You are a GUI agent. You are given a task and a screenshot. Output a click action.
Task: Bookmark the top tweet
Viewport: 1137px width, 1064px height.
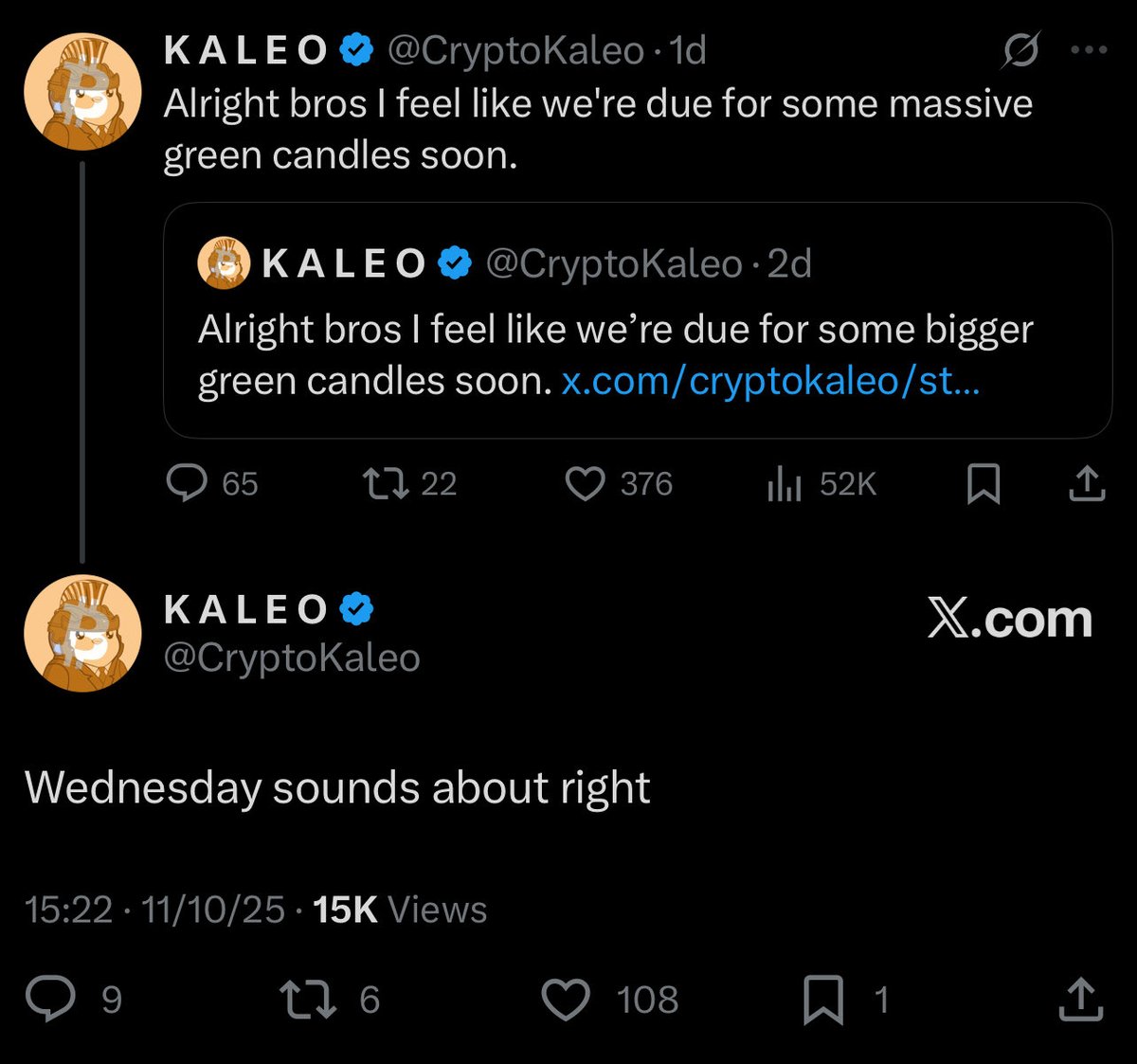(x=984, y=484)
